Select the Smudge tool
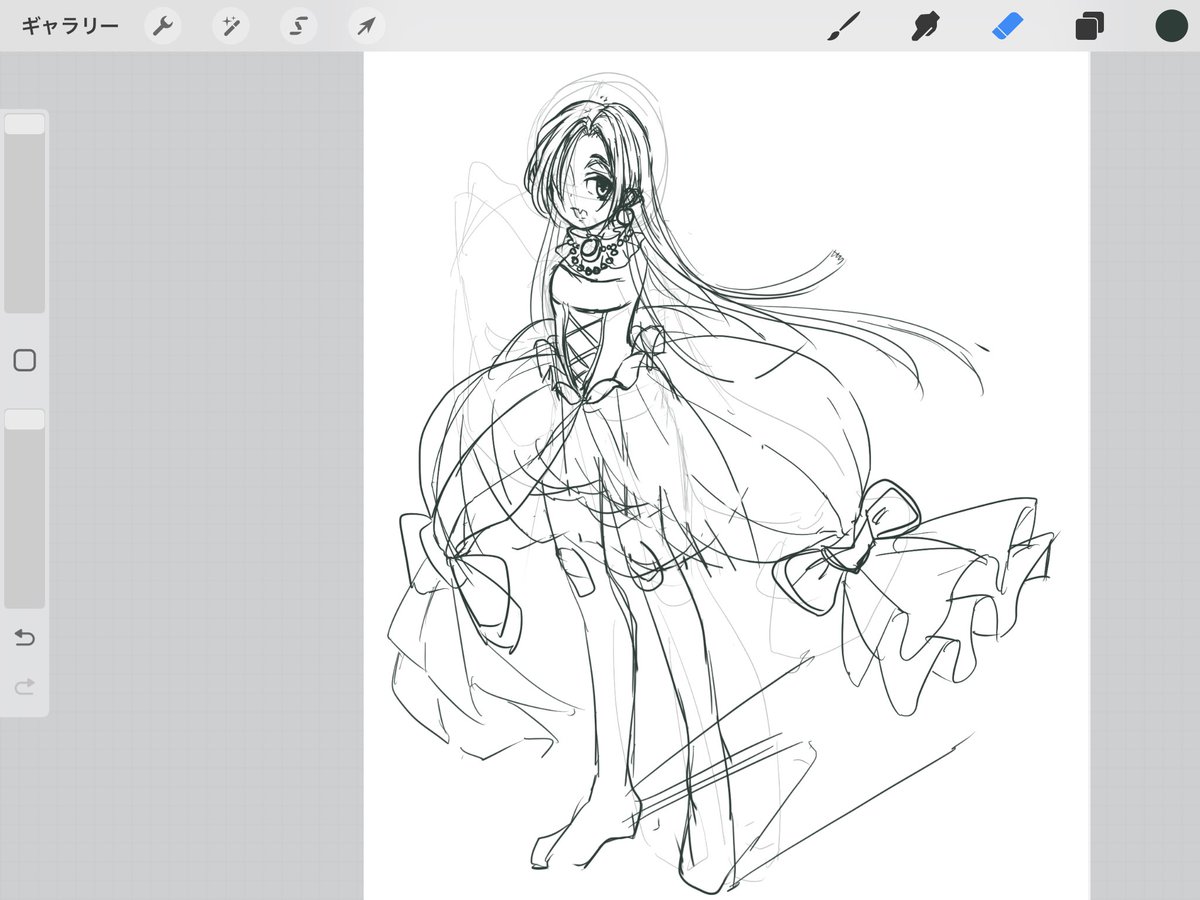 [x=925, y=26]
